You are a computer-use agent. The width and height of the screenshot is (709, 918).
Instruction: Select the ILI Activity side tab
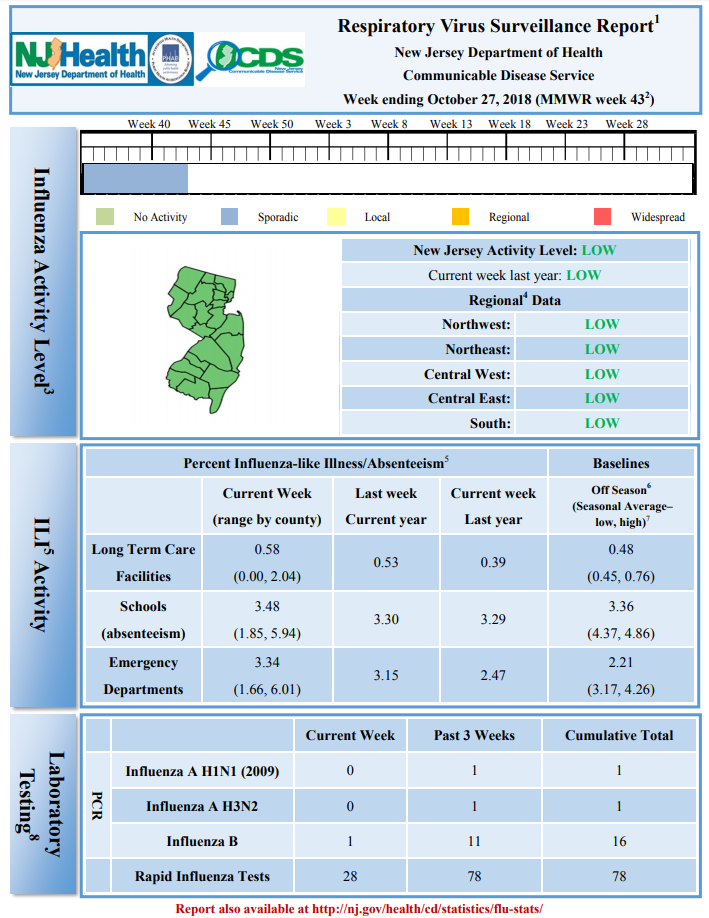point(43,575)
